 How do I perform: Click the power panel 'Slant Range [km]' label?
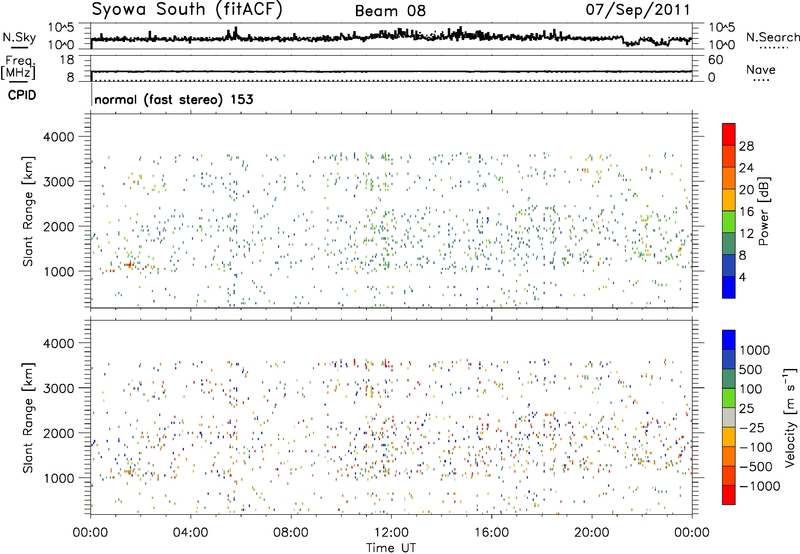pyautogui.click(x=28, y=211)
